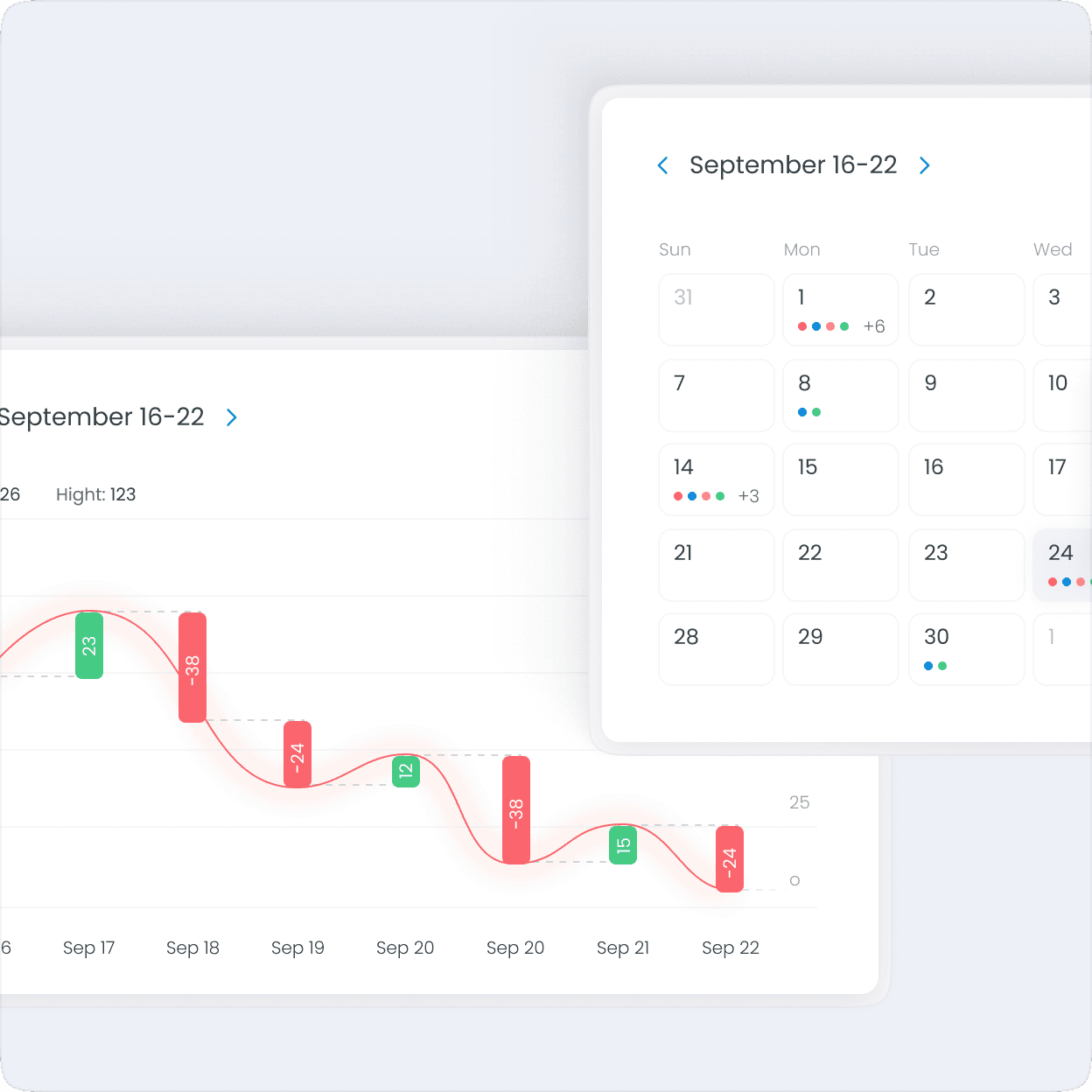
Task: Open the +3 more events on day 14
Action: click(x=748, y=496)
